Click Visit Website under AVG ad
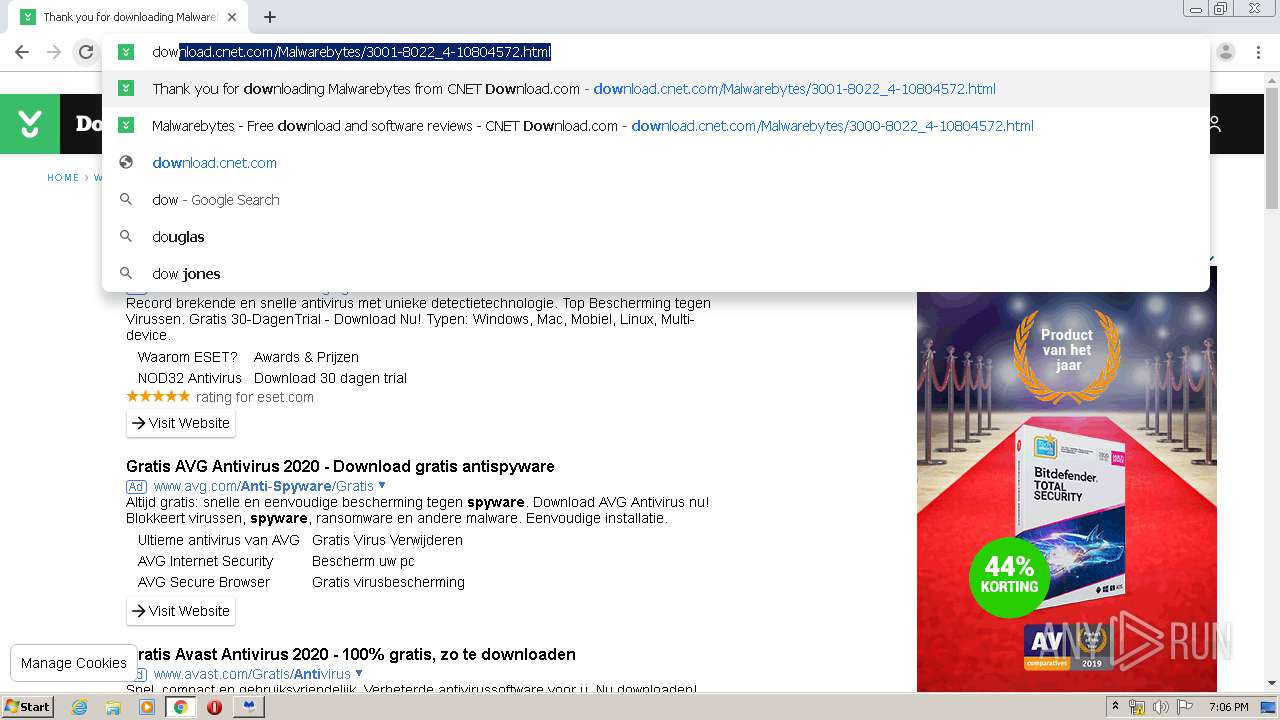The width and height of the screenshot is (1280, 720). click(x=181, y=611)
